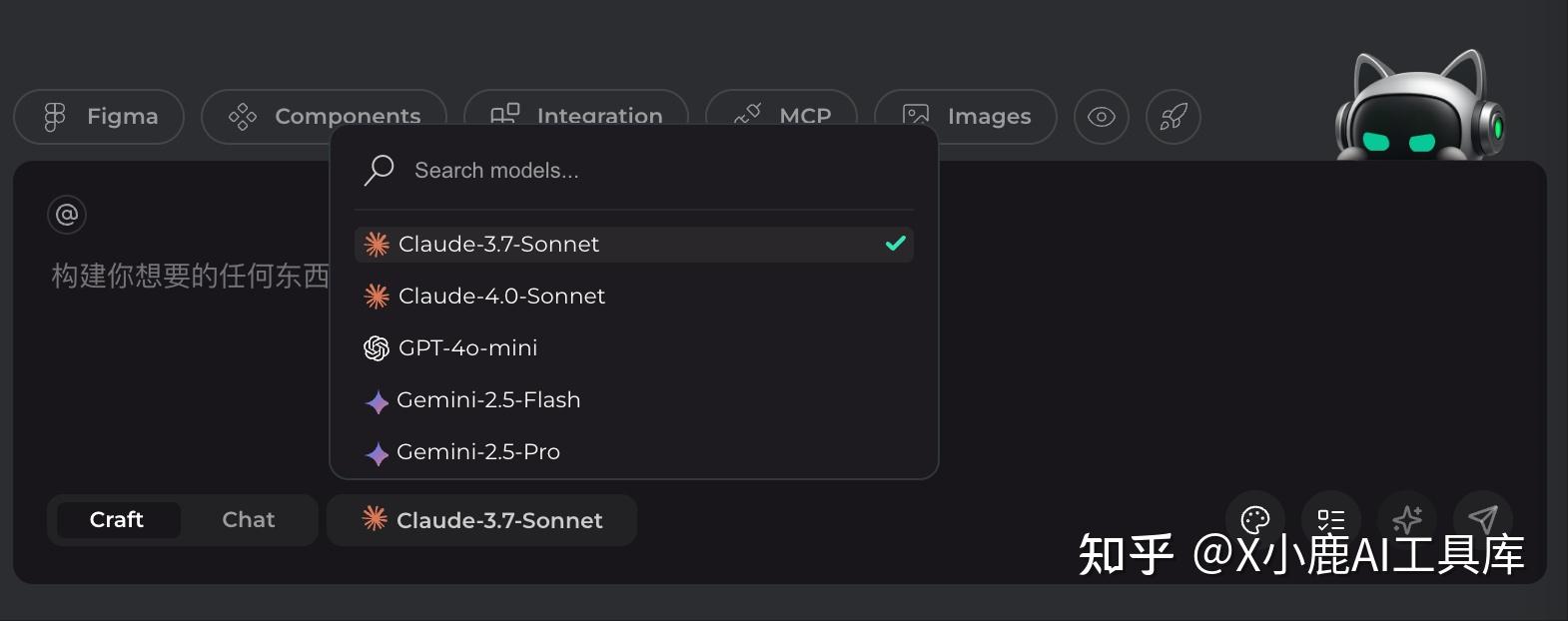Viewport: 1568px width, 621px height.
Task: Select Gemini-2.5-Flash in the dropdown
Action: coord(488,400)
